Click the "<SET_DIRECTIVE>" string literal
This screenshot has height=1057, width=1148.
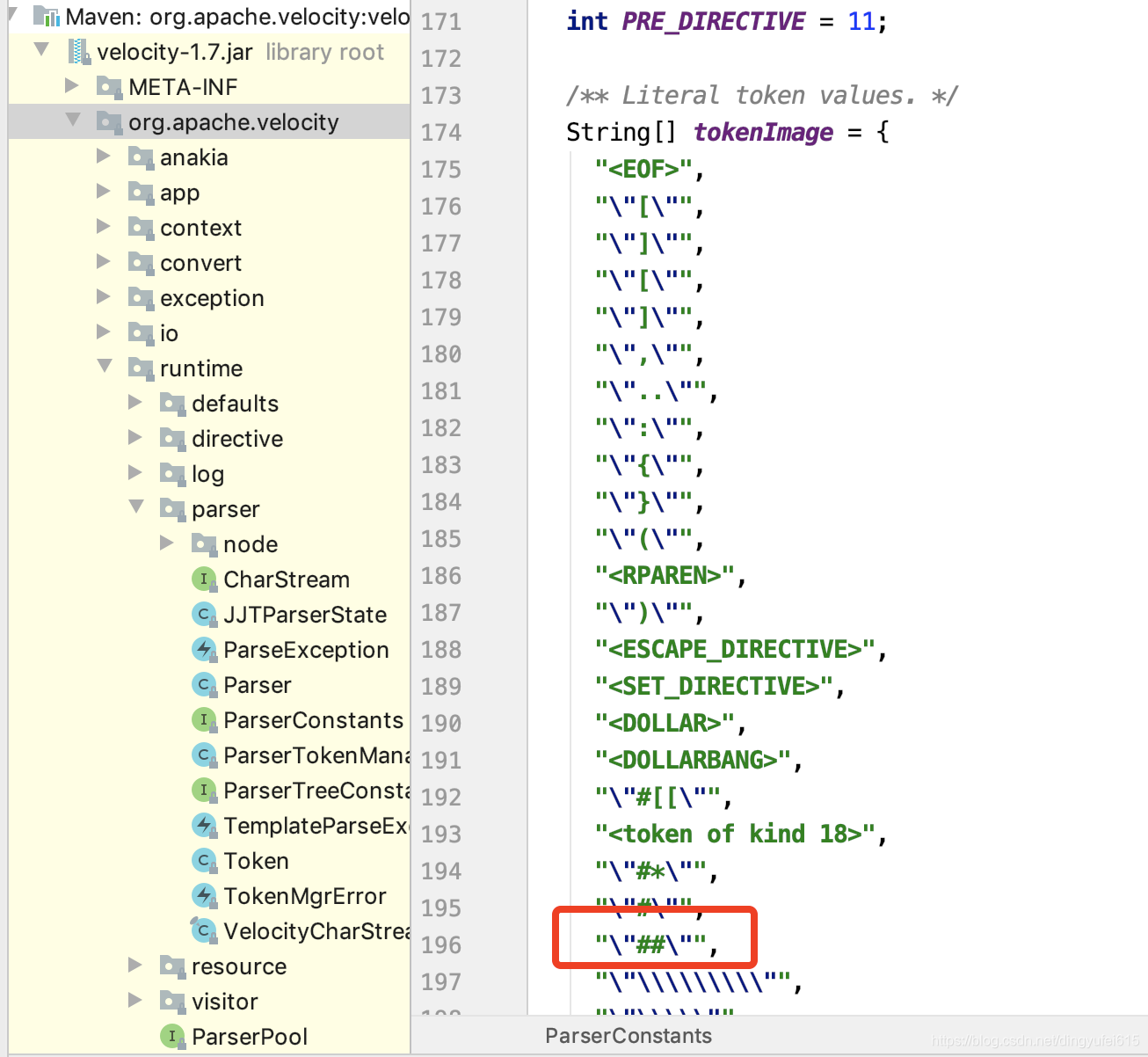714,686
